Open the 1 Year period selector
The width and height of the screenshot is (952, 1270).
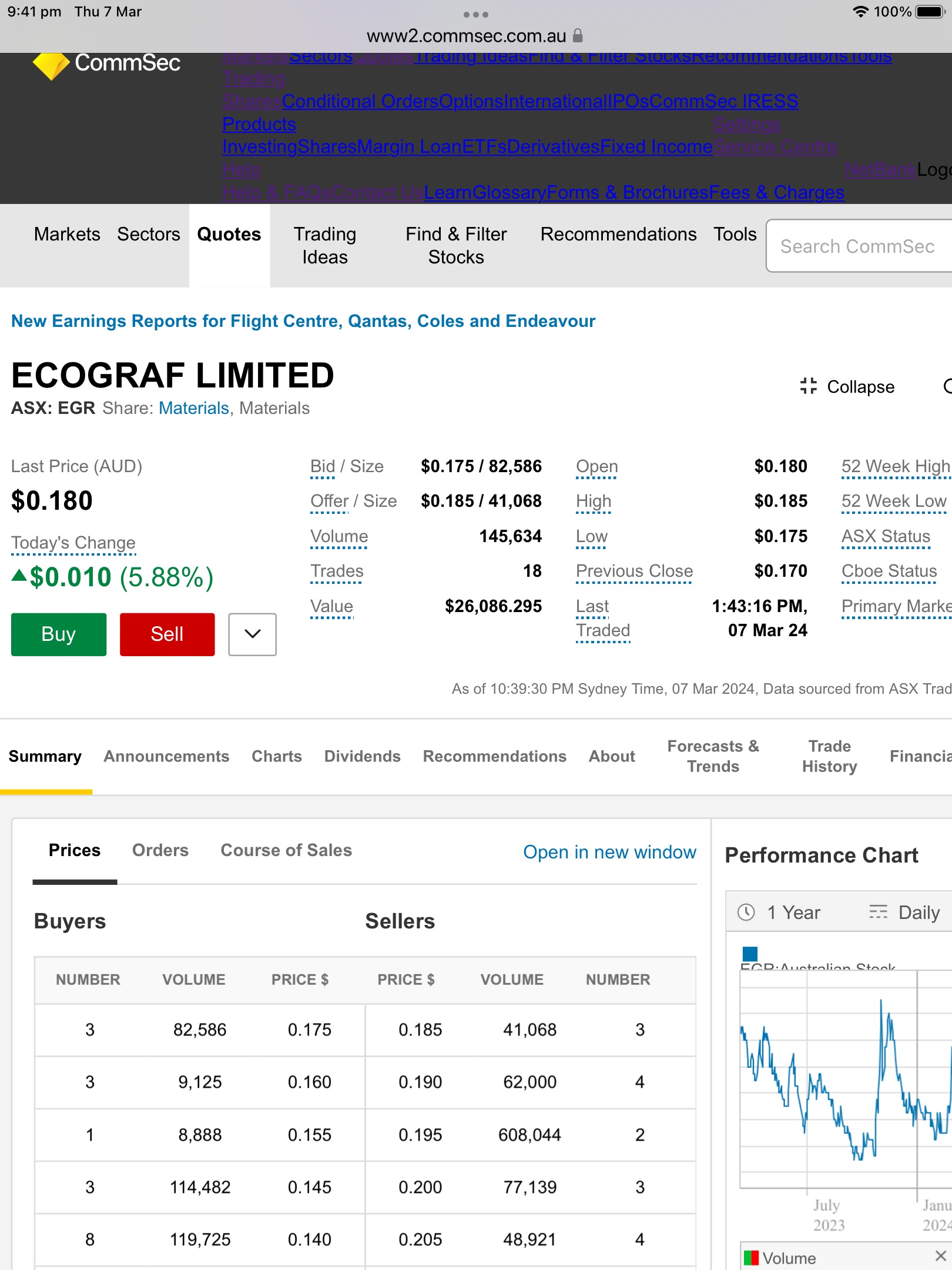pos(779,913)
